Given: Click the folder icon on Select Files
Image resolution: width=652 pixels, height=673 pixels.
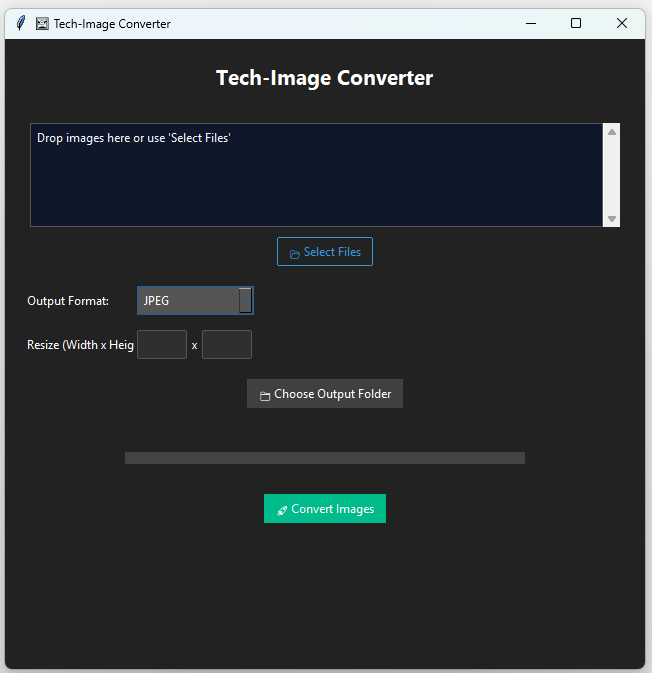Looking at the screenshot, I should coord(294,253).
